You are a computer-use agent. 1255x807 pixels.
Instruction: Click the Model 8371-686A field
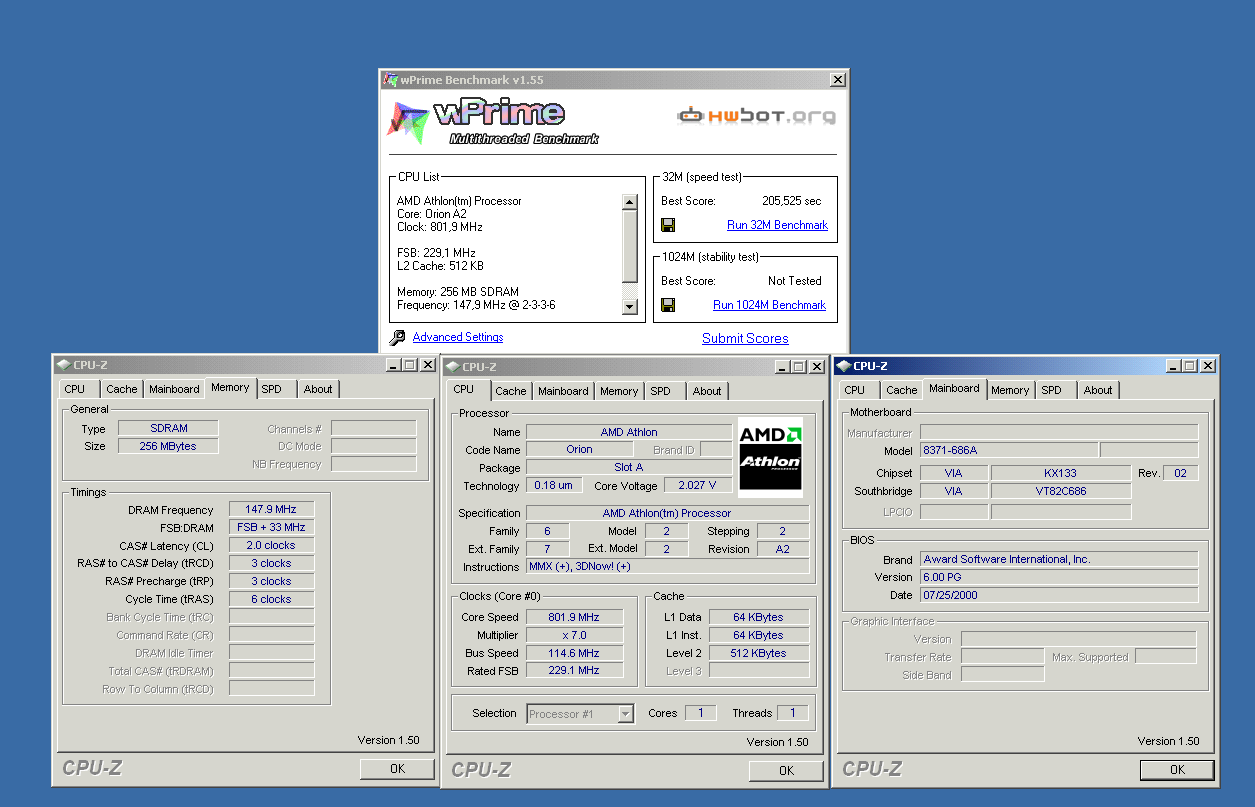pyautogui.click(x=1008, y=451)
